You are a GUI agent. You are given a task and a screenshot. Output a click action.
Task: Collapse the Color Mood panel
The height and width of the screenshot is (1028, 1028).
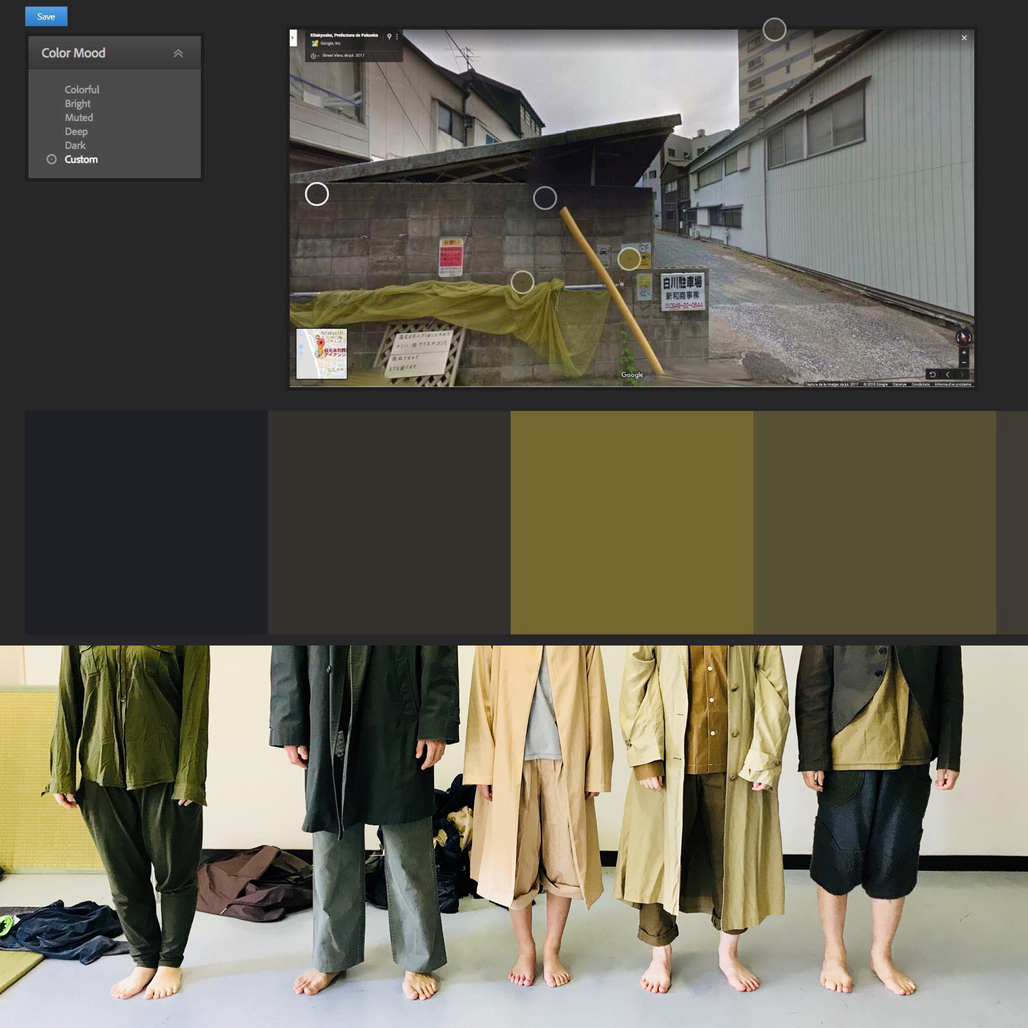pyautogui.click(x=178, y=54)
